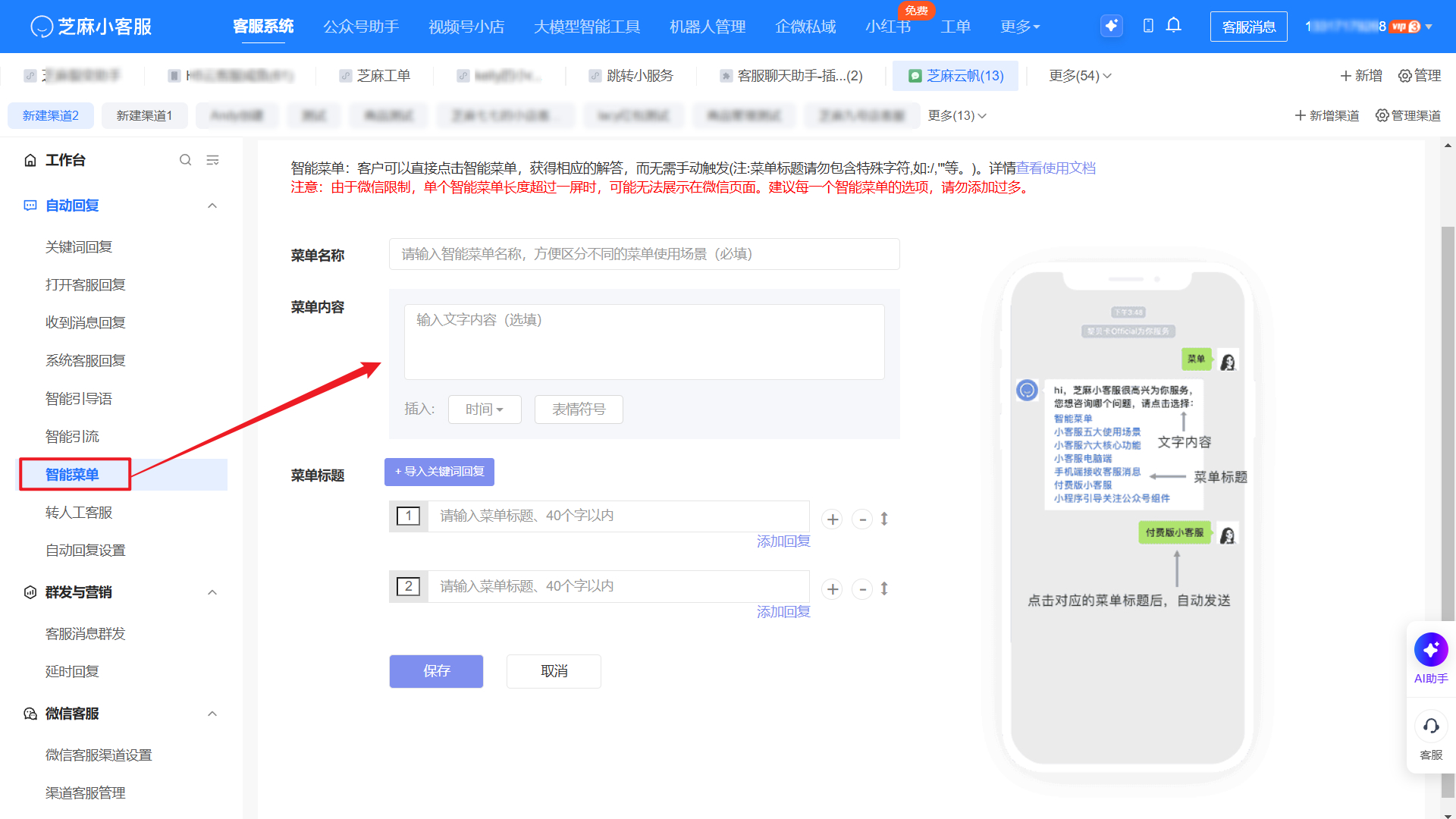This screenshot has height=819, width=1456.
Task: Select 新建渠道1 channel tab
Action: [x=144, y=115]
